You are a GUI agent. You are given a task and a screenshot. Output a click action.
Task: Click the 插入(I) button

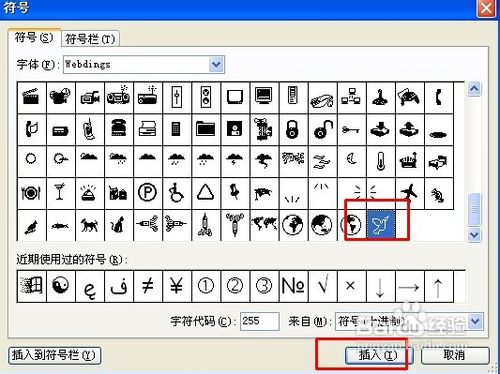point(378,355)
